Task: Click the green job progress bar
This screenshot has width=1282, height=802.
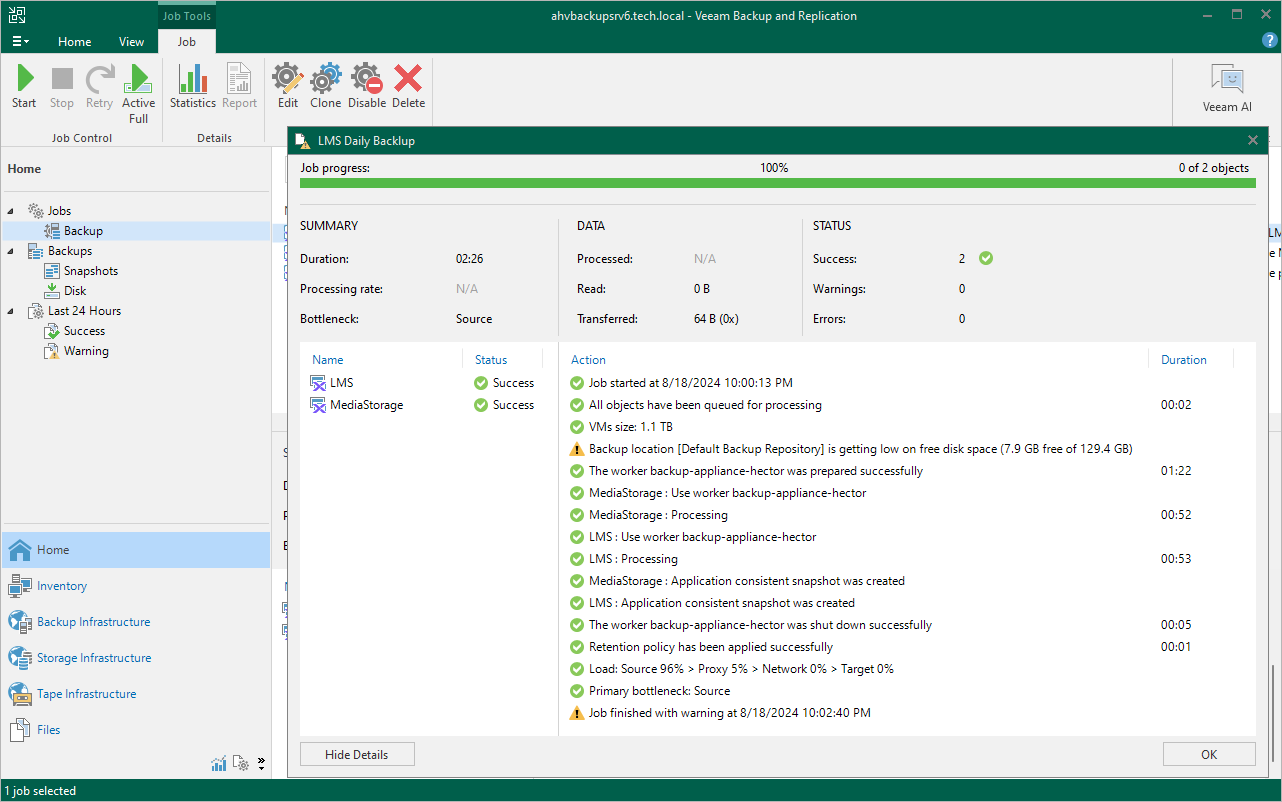Action: point(777,184)
